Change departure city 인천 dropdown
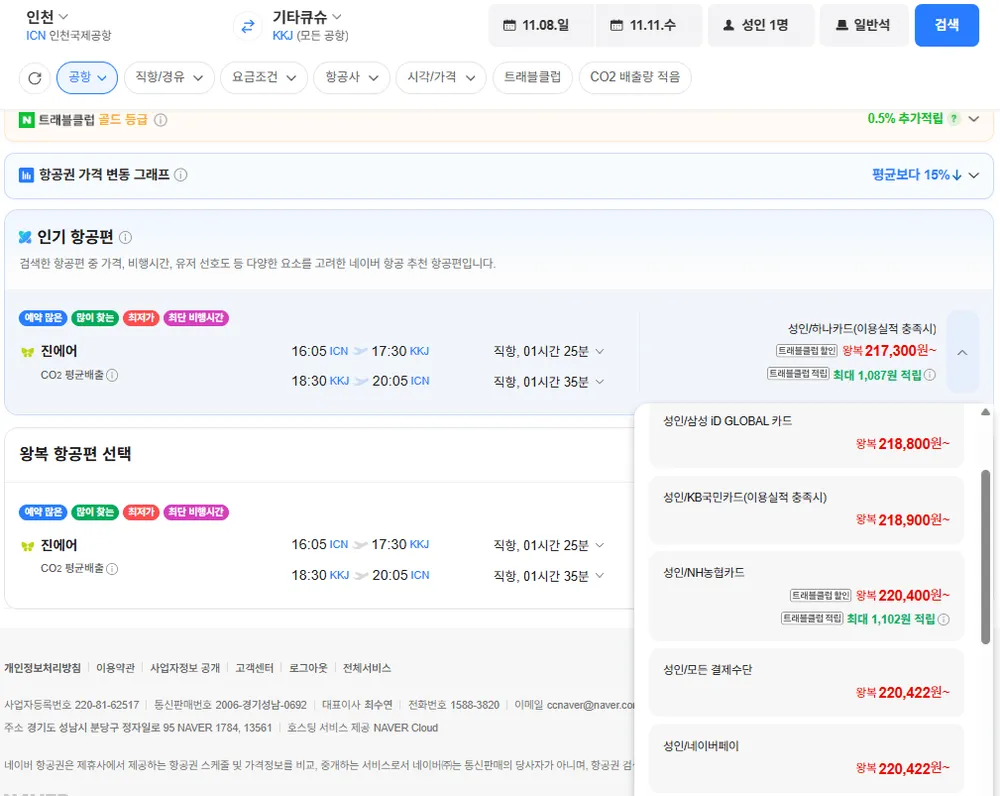The height and width of the screenshot is (796, 1000). (x=47, y=17)
